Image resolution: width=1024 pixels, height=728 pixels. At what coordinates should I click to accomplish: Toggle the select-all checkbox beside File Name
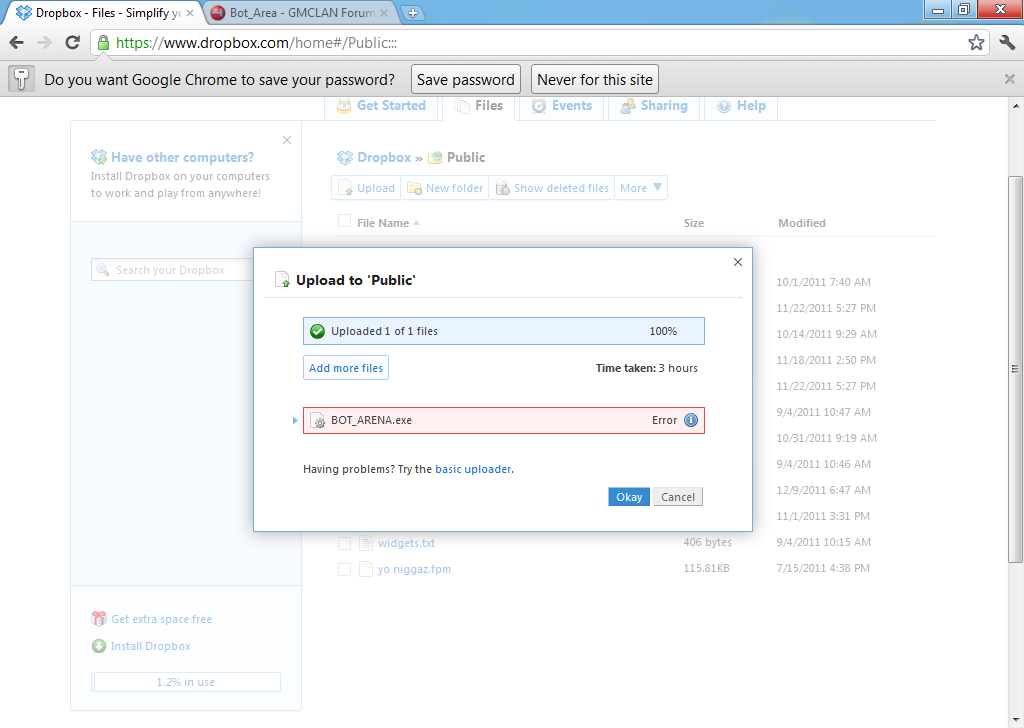[344, 222]
